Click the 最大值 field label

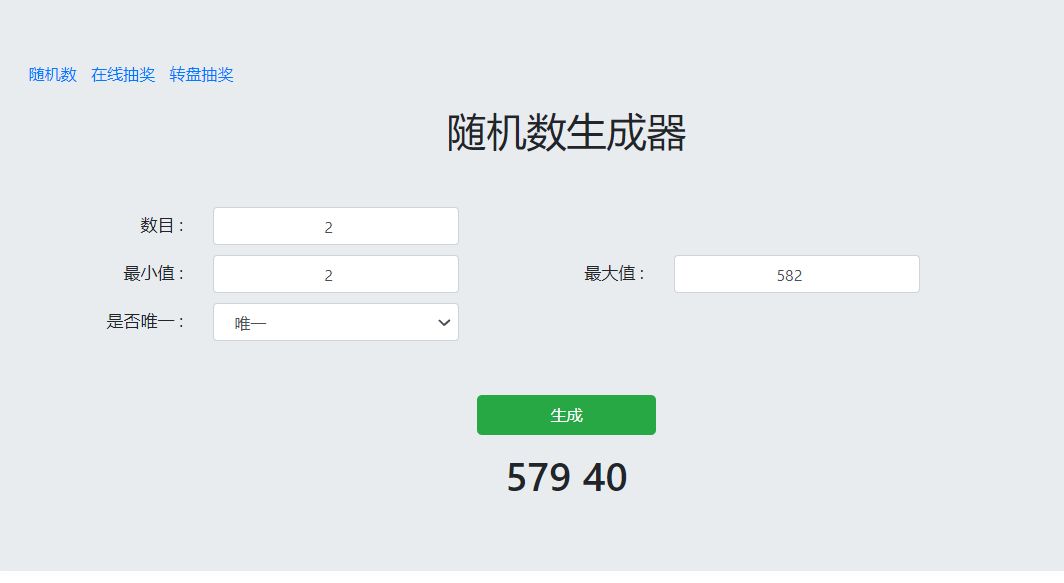tap(614, 274)
